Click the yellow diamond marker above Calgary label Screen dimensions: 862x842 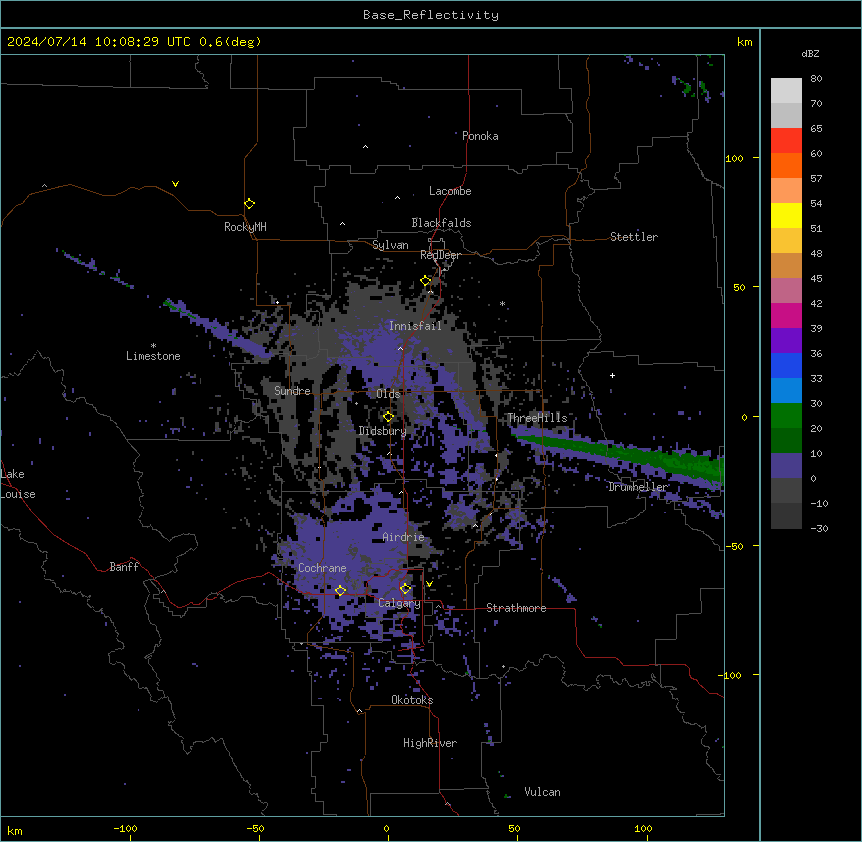tap(405, 589)
